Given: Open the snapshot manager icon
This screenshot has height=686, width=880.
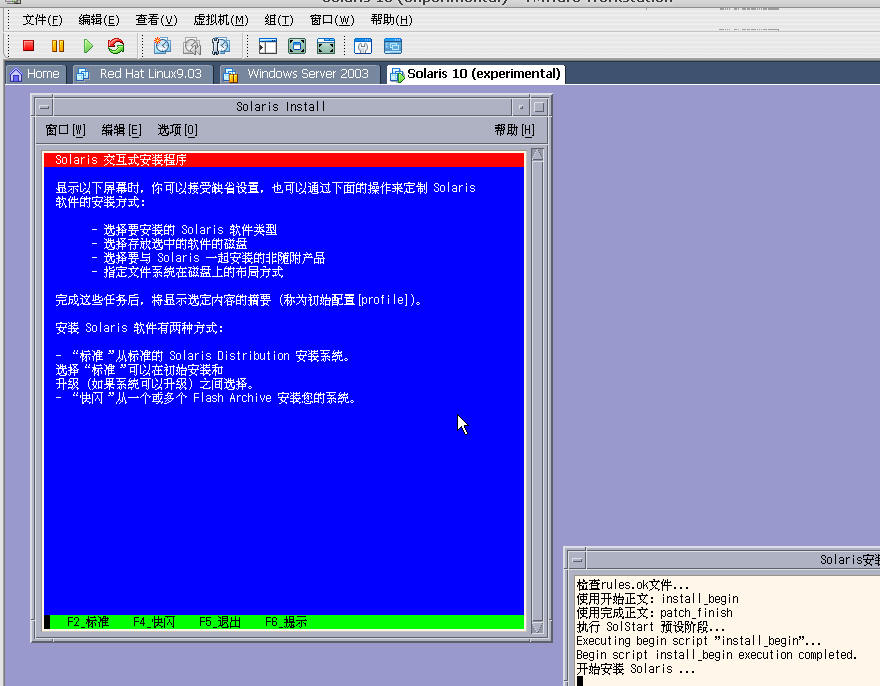Looking at the screenshot, I should point(221,46).
